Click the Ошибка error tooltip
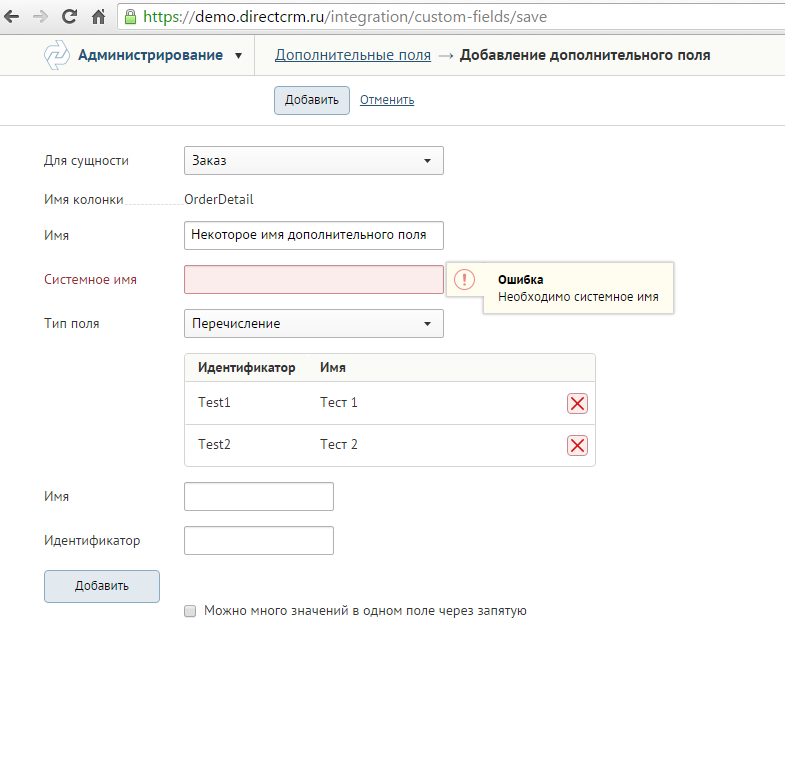The width and height of the screenshot is (785, 784). 578,288
